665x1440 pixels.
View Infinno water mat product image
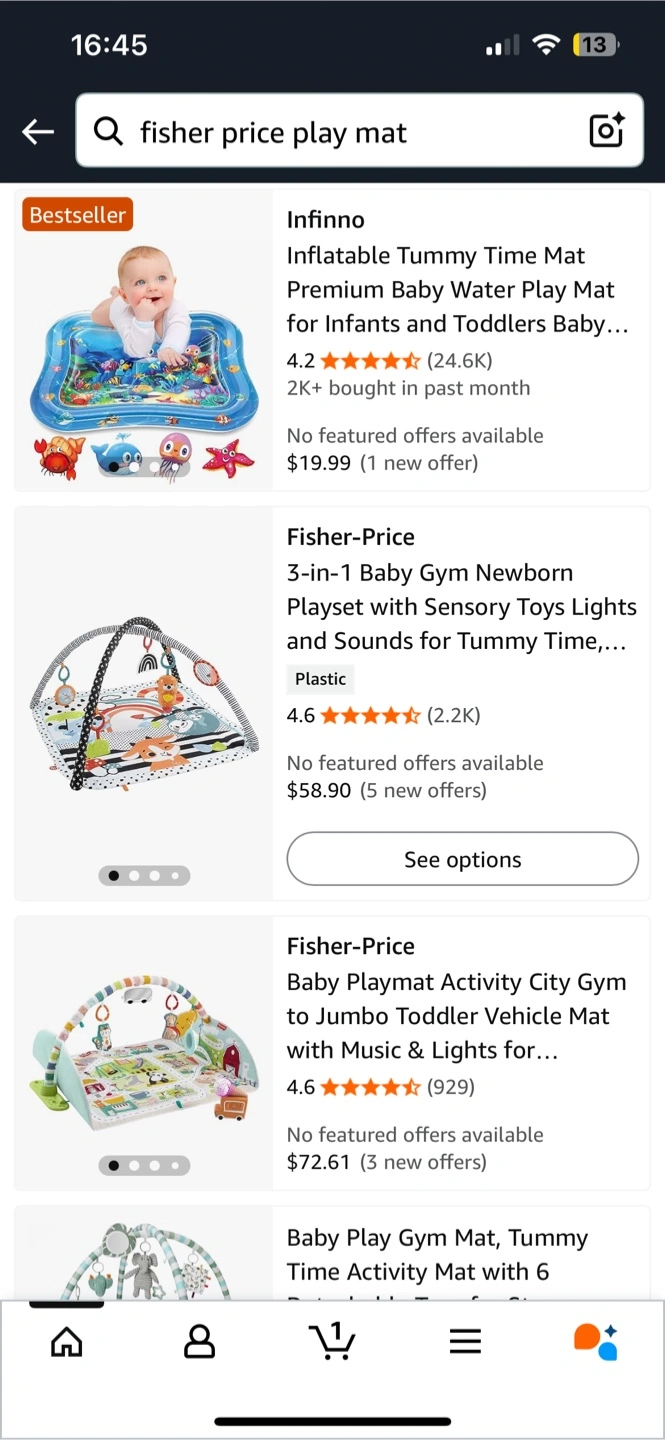point(144,341)
